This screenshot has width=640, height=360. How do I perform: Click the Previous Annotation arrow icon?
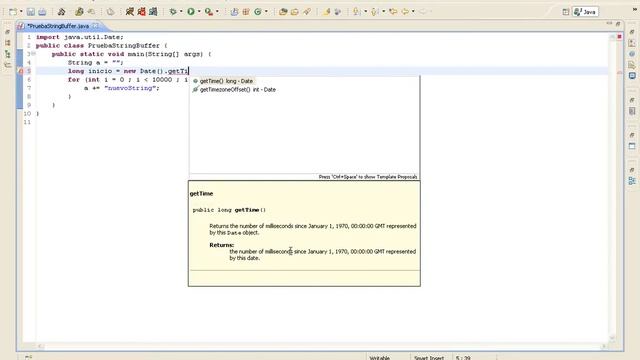coord(374,12)
